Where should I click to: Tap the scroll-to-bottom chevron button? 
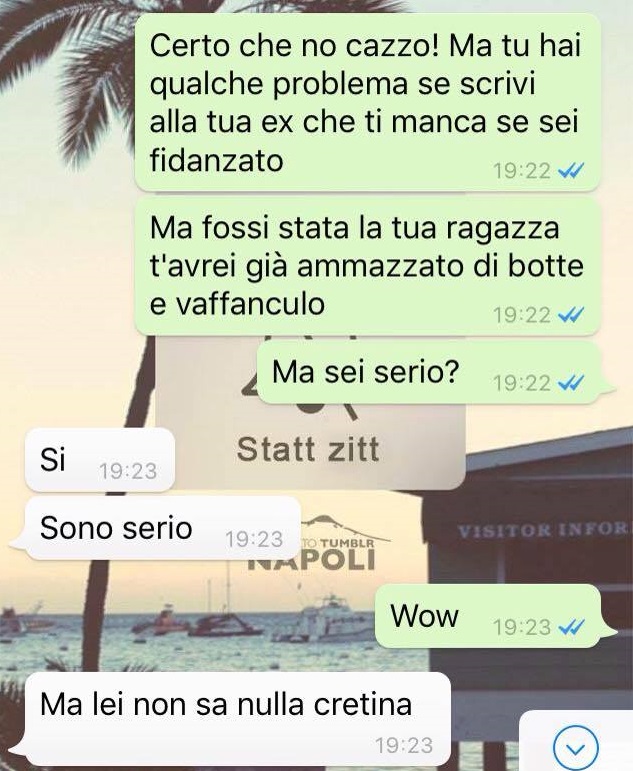(575, 747)
